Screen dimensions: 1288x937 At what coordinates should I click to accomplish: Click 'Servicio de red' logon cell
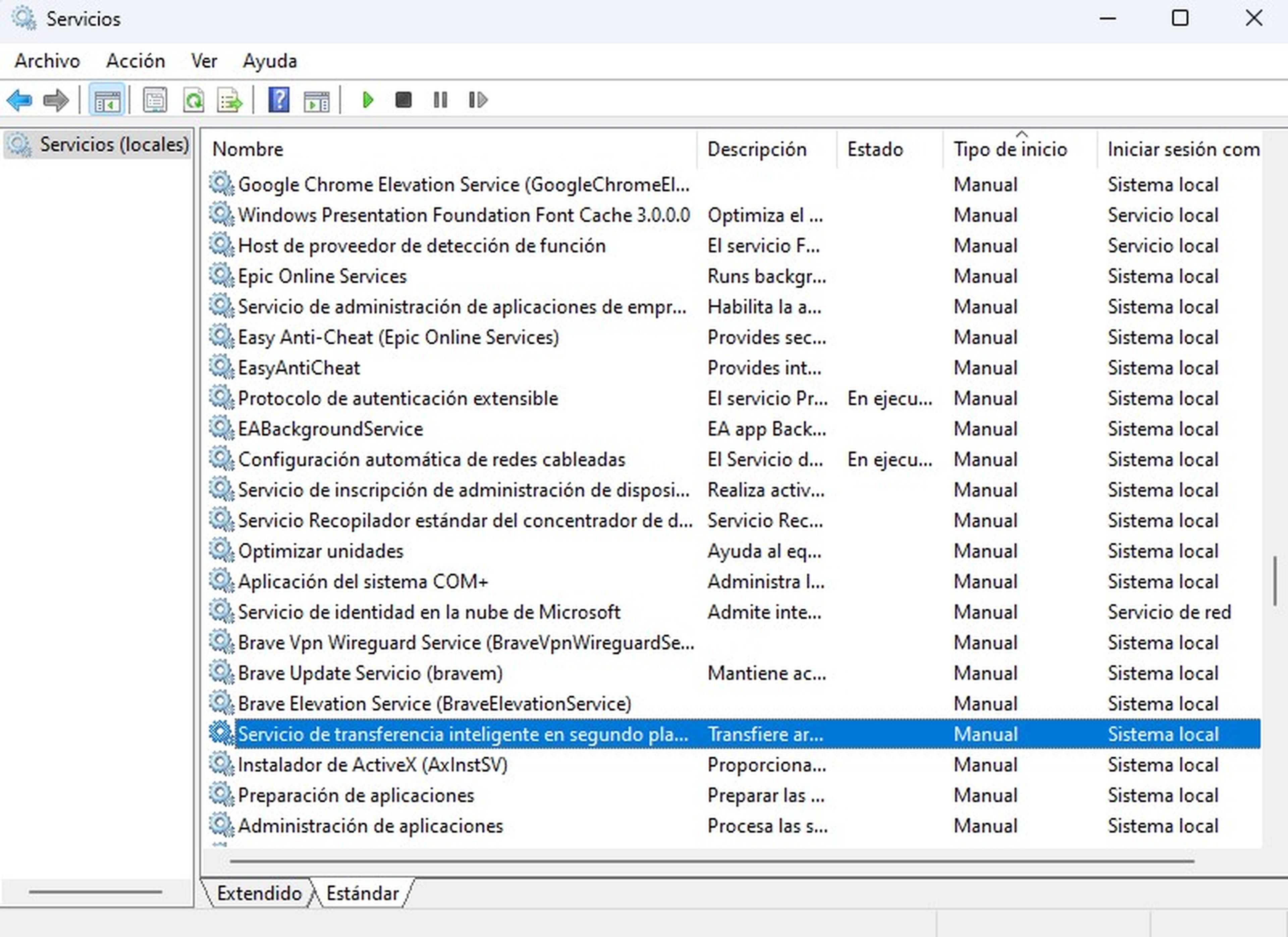tap(1169, 612)
